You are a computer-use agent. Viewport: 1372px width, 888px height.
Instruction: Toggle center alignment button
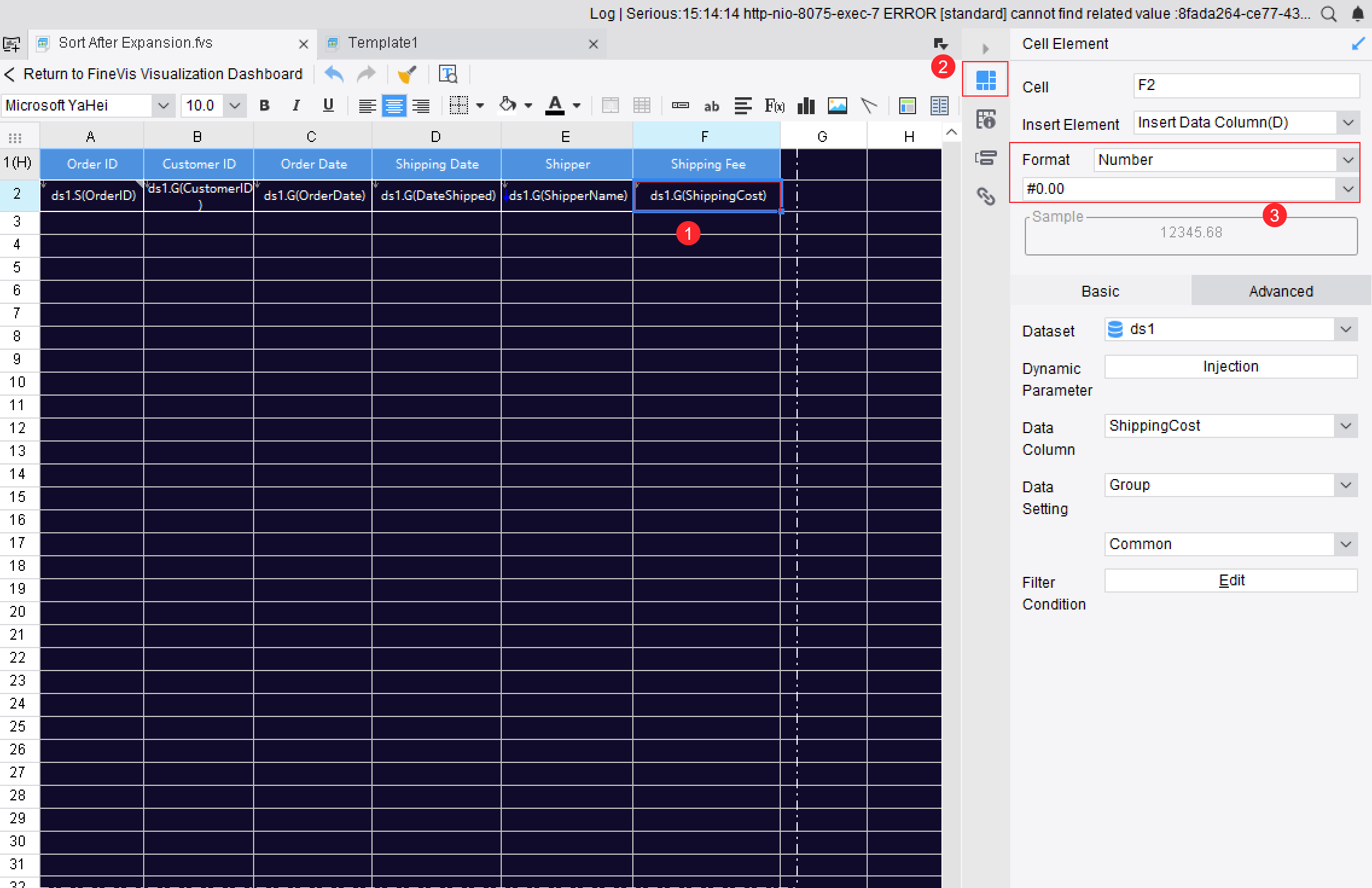(x=394, y=106)
